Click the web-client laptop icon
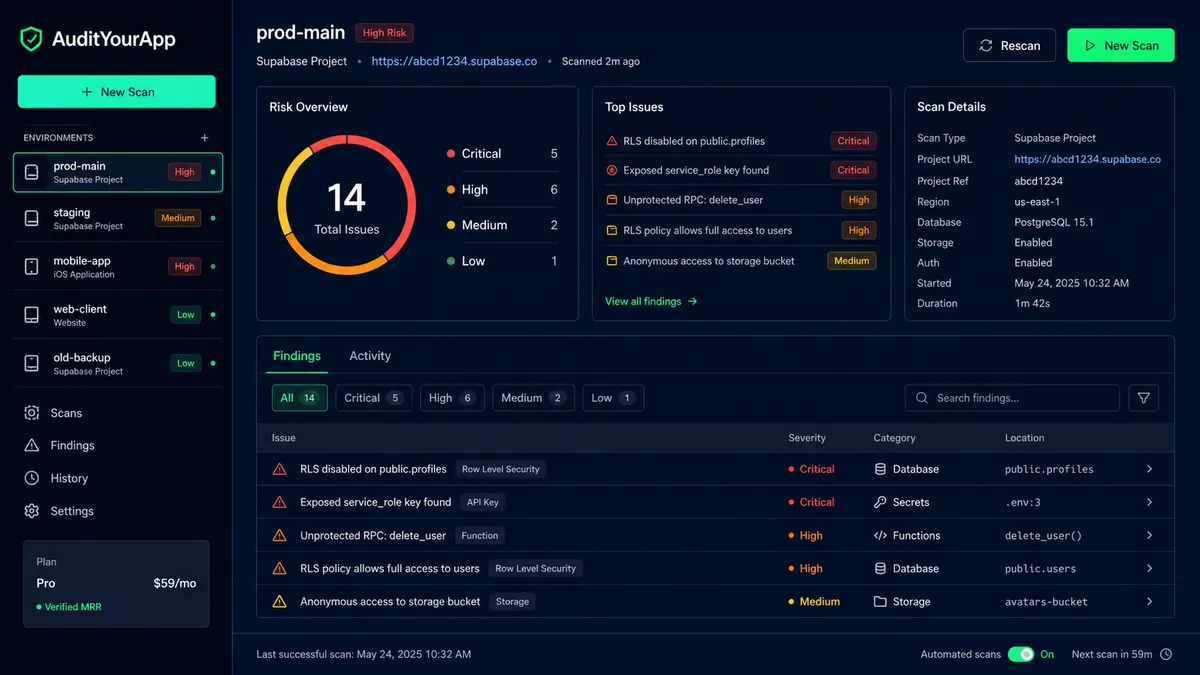The height and width of the screenshot is (675, 1200). tap(32, 315)
